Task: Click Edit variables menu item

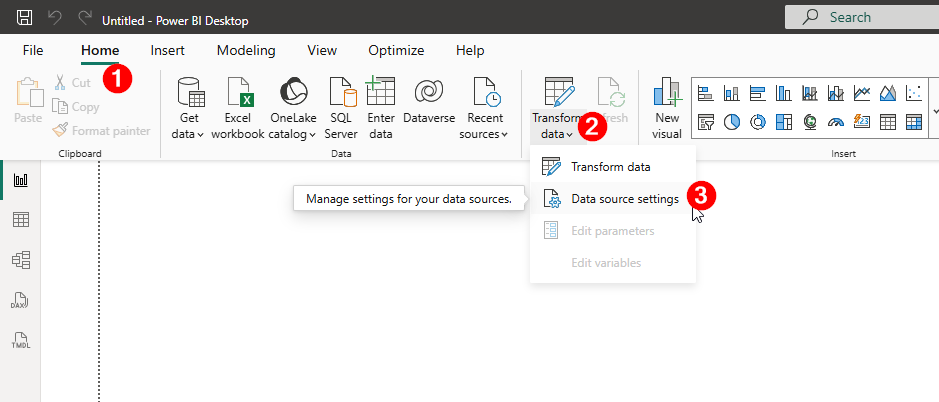Action: (613, 263)
